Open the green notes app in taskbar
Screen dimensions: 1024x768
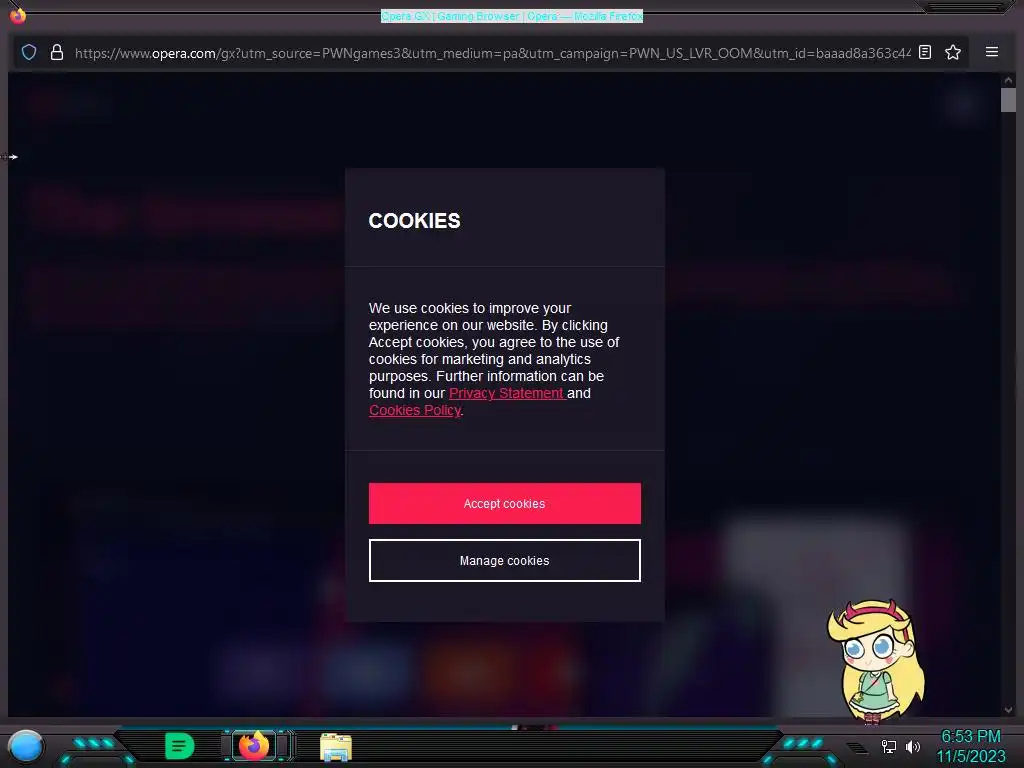(x=179, y=746)
